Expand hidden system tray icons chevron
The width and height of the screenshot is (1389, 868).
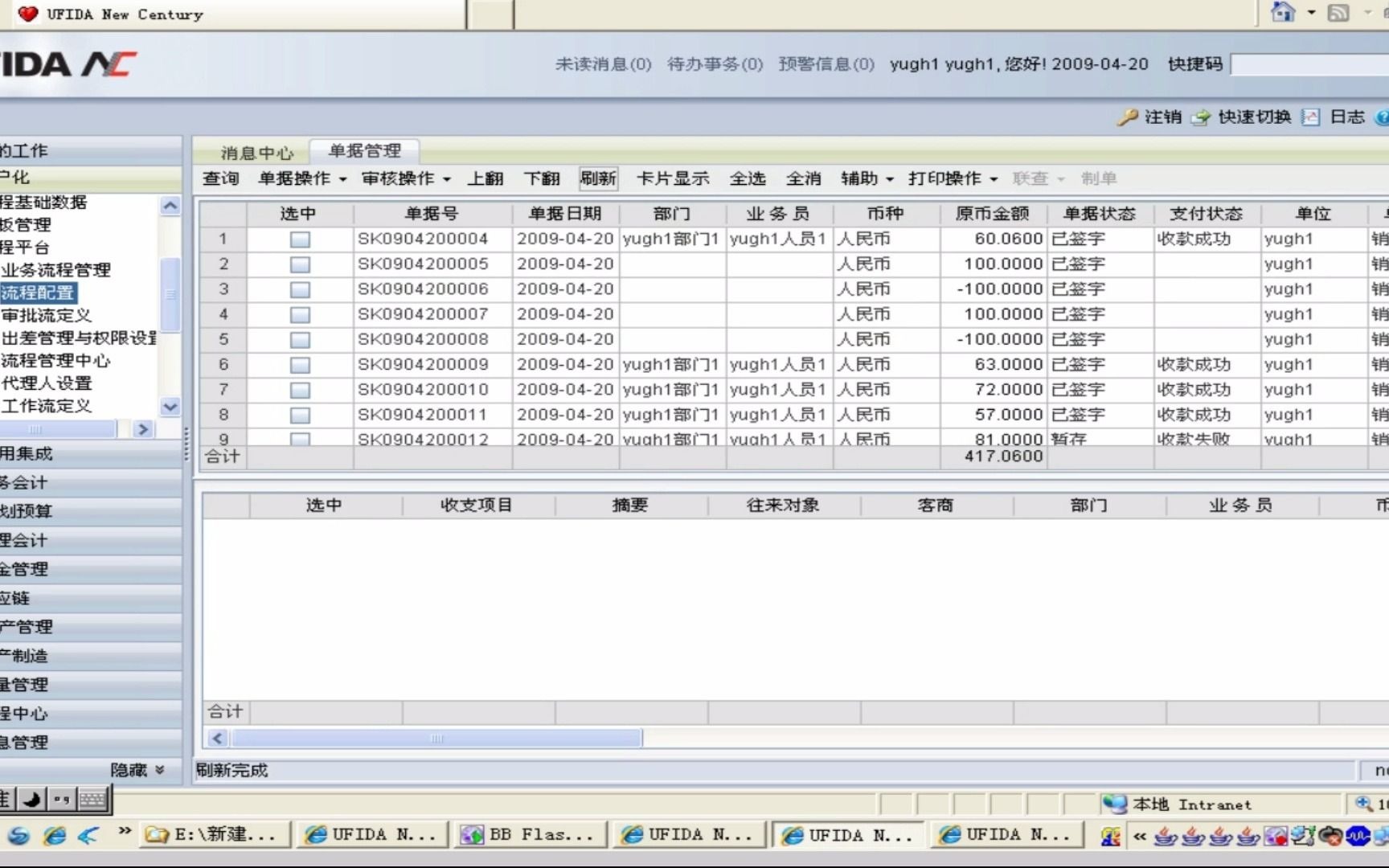coord(1140,837)
